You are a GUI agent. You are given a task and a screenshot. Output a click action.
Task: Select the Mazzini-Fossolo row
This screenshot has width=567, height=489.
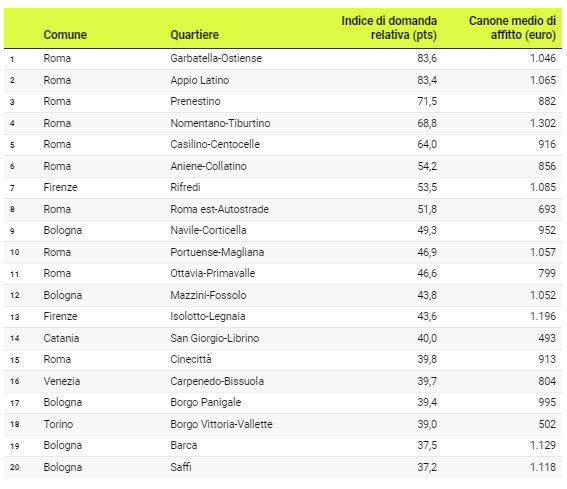tap(283, 295)
